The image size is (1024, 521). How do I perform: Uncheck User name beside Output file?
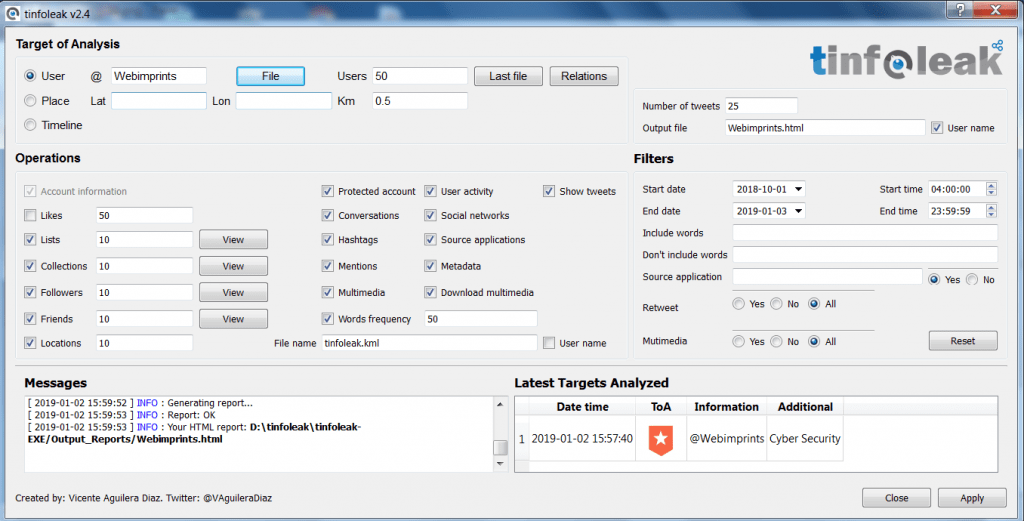click(937, 128)
